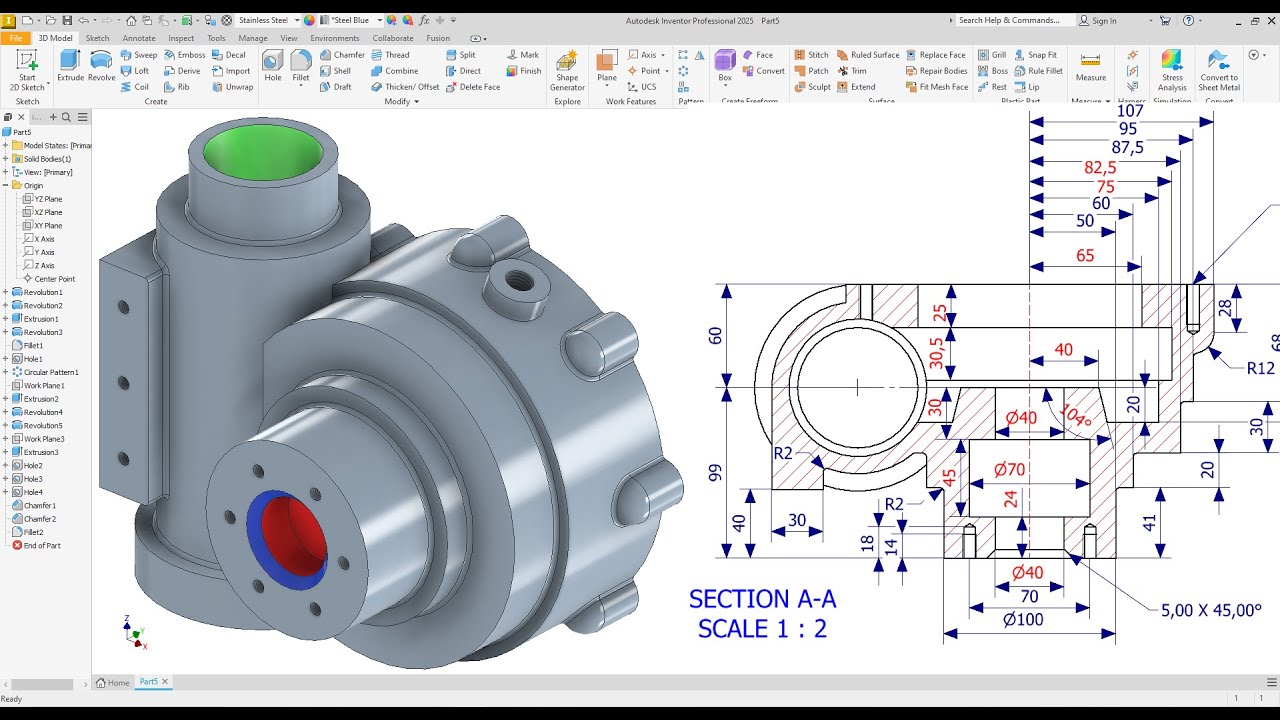This screenshot has height=720, width=1280.
Task: Select Chamfer2 in browser tree
Action: click(34, 519)
